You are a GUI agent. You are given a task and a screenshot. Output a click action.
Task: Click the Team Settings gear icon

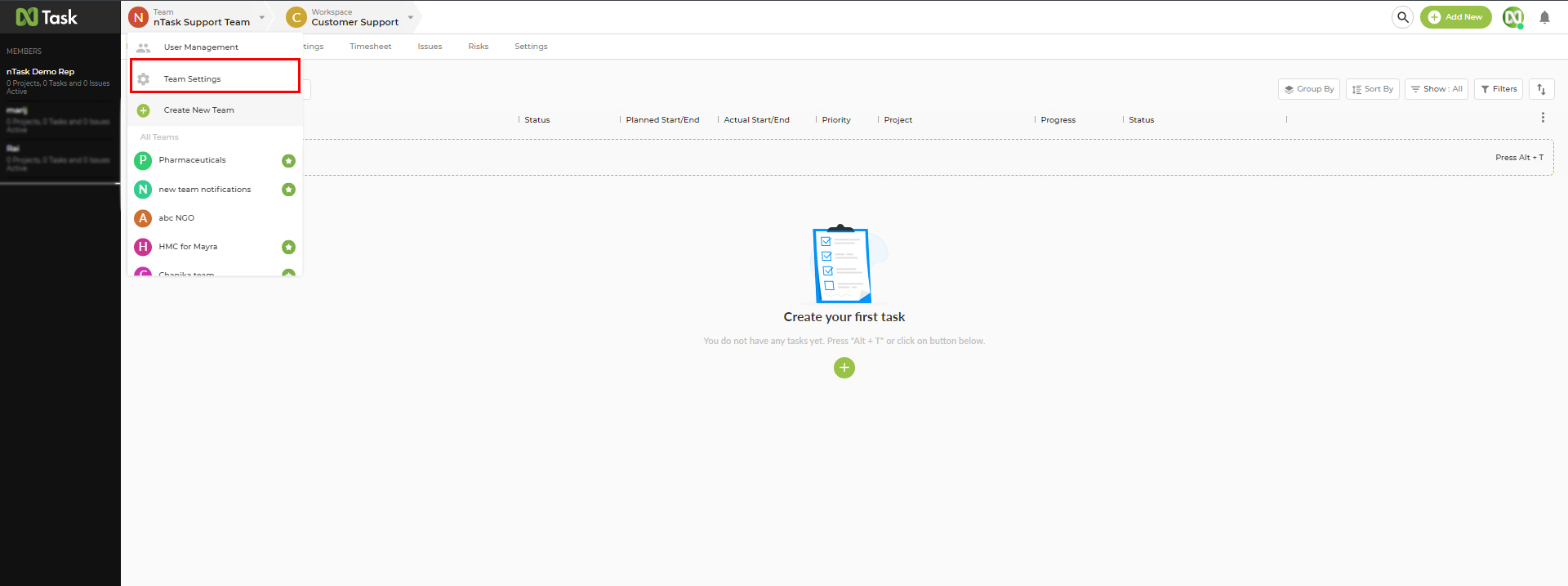(143, 79)
